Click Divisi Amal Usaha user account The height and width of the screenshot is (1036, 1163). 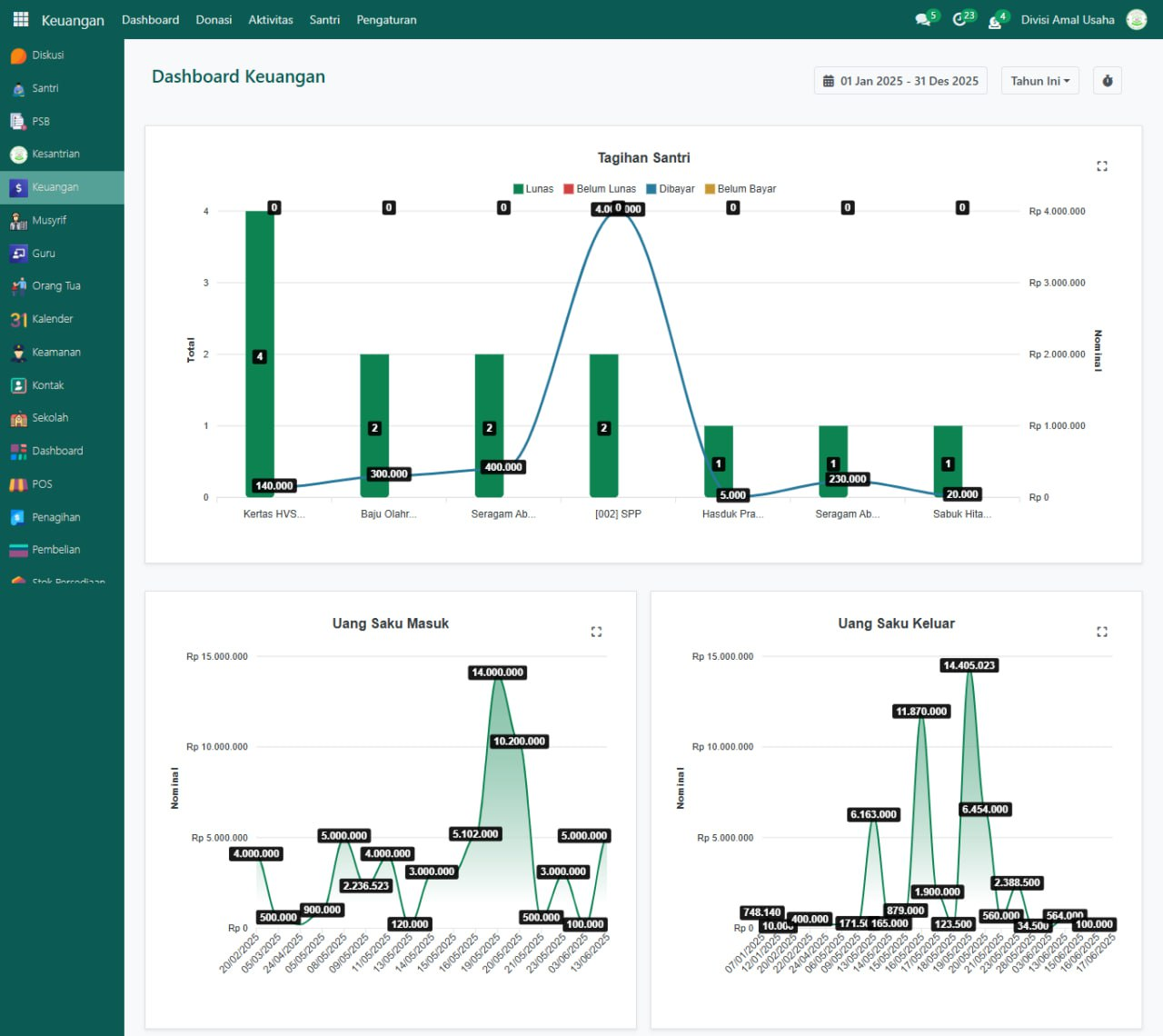click(x=1068, y=20)
